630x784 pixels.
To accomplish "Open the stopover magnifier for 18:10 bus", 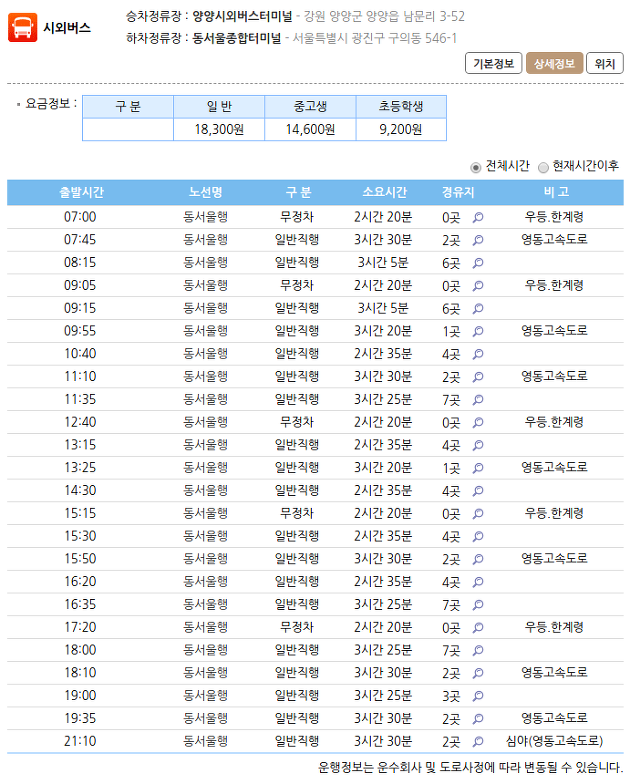I will [x=478, y=674].
